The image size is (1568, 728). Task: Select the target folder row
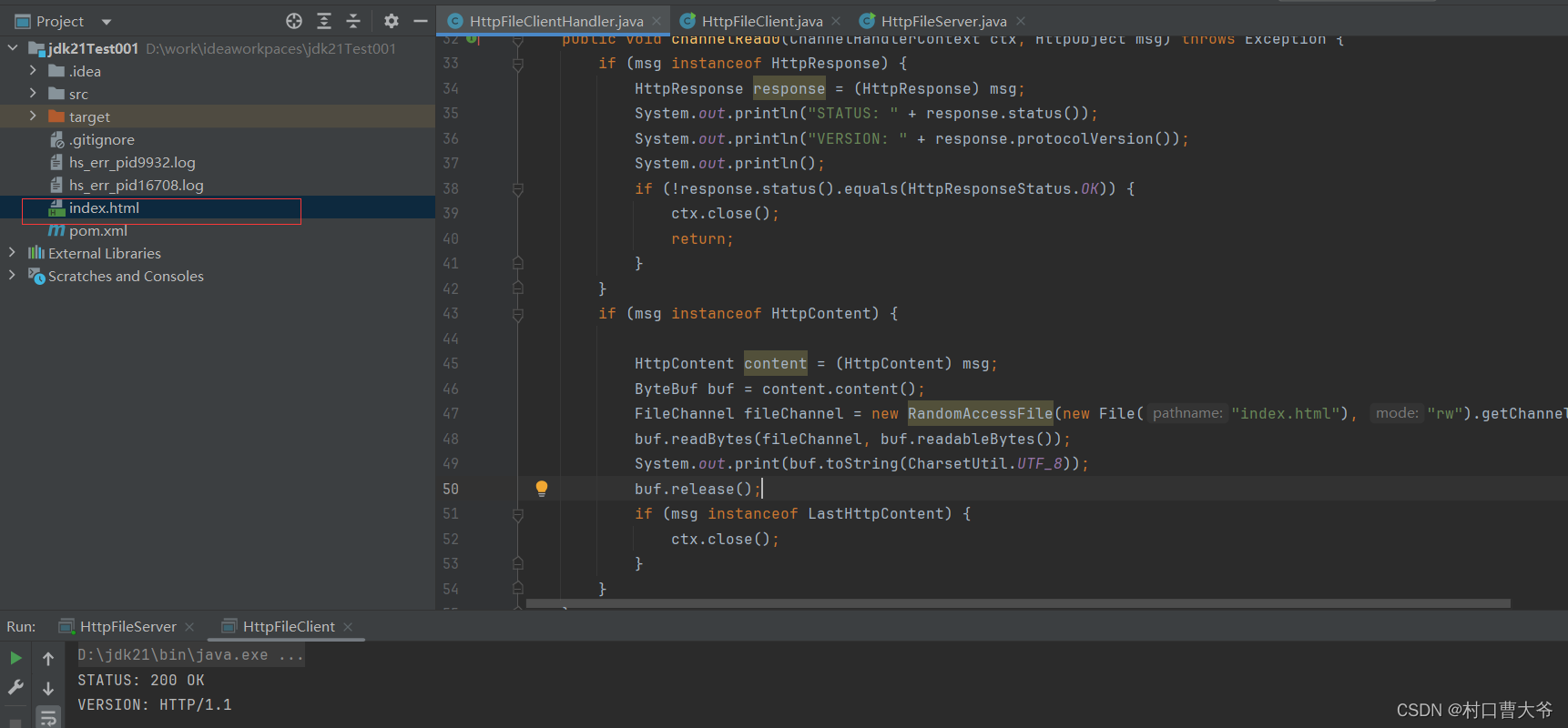(x=217, y=116)
